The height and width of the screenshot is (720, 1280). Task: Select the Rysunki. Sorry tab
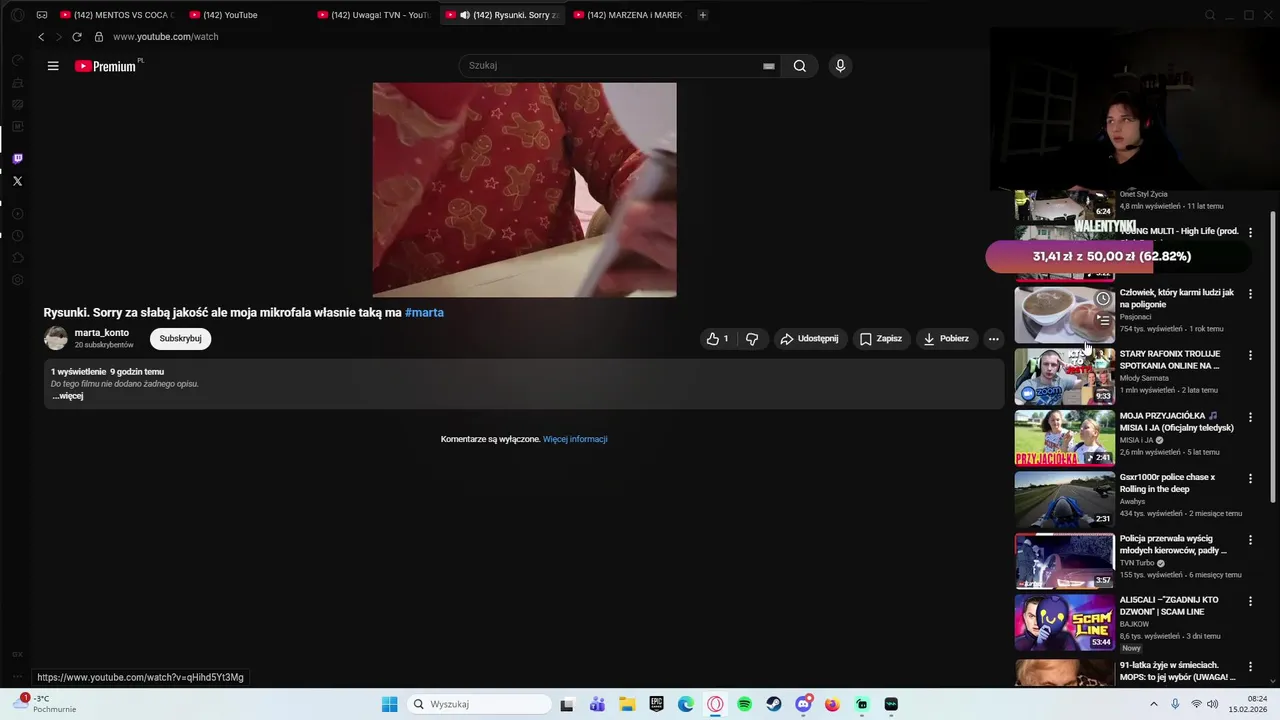(502, 15)
